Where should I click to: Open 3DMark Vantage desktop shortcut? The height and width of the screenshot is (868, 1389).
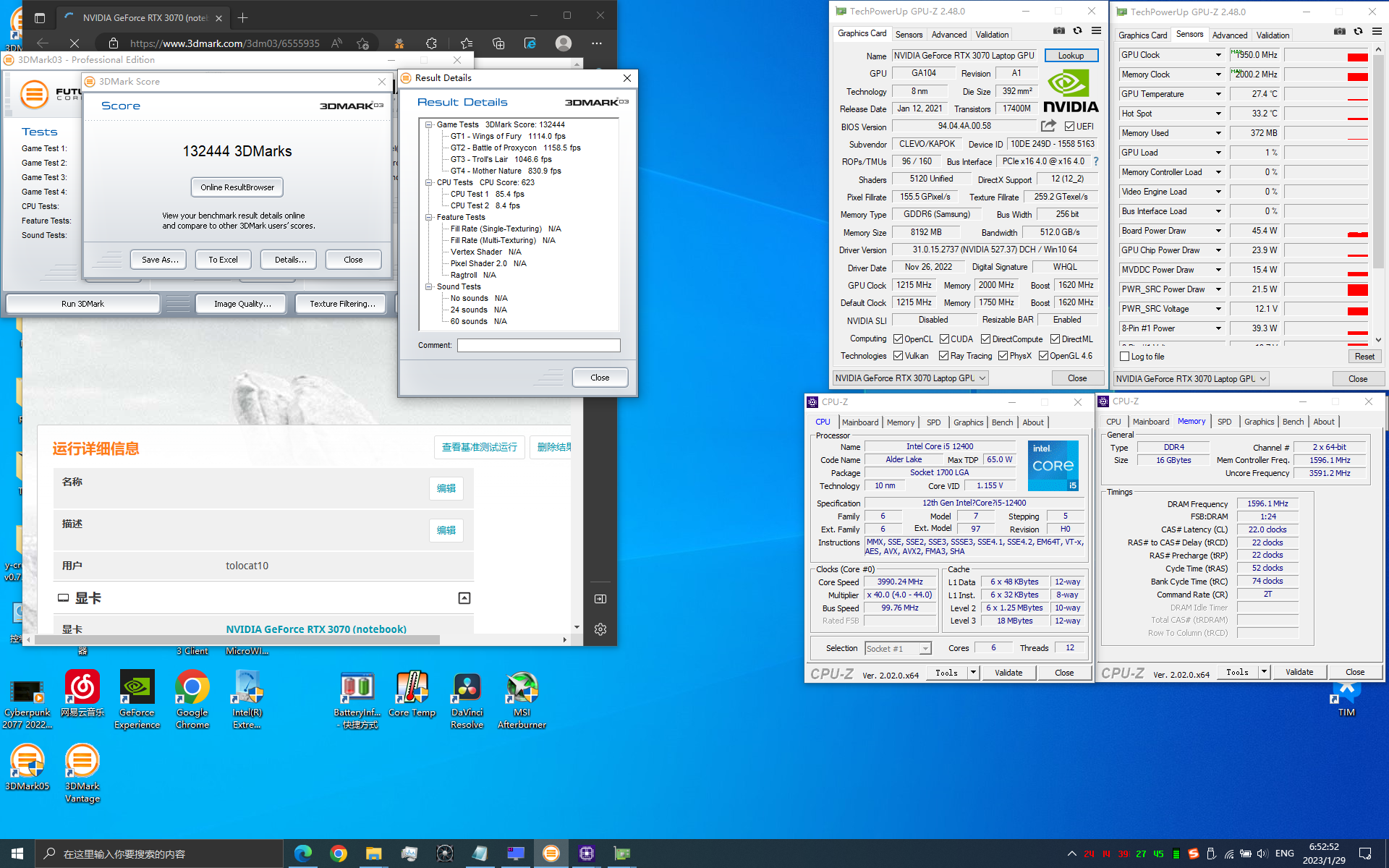[82, 774]
